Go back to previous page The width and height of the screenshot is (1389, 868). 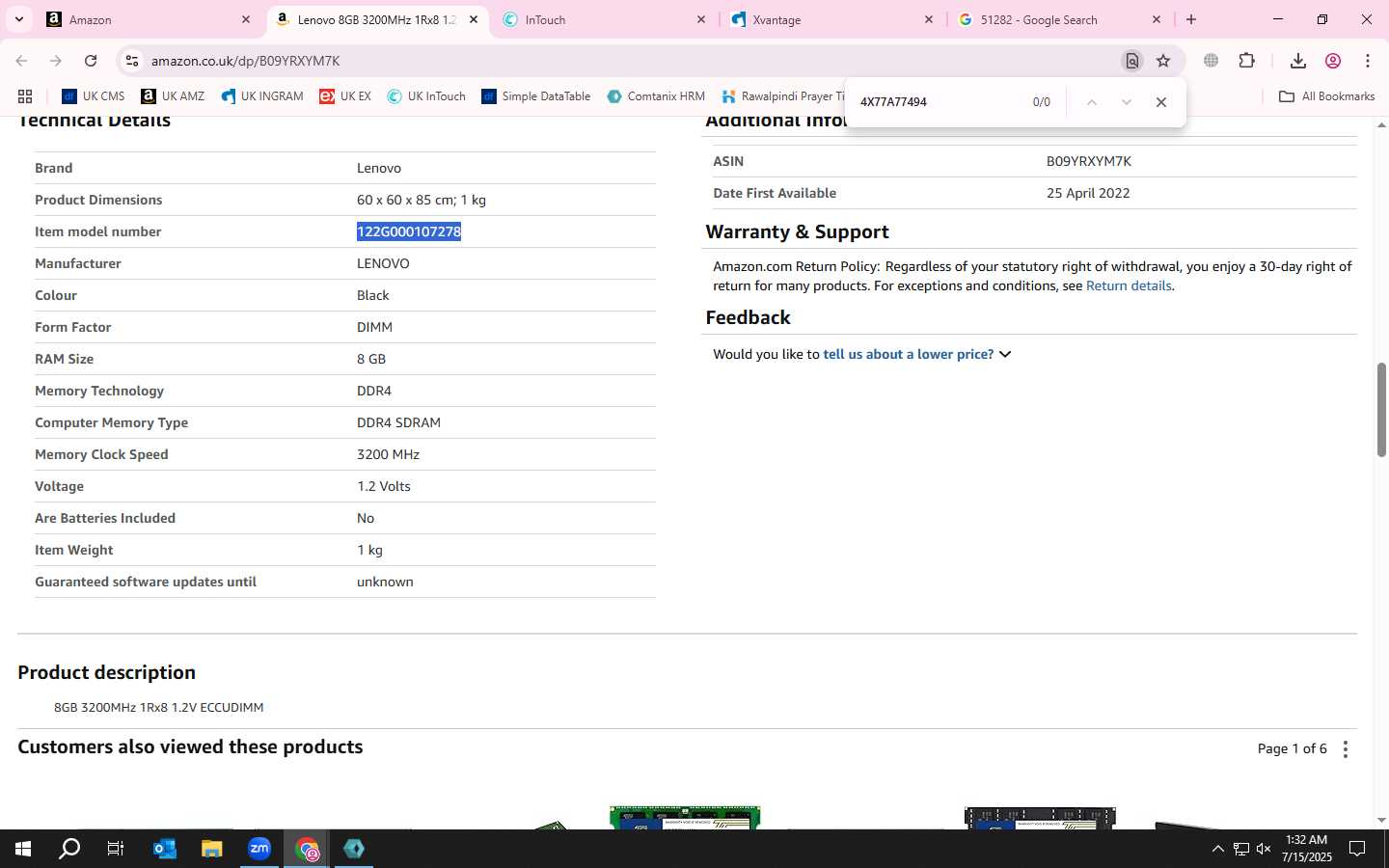[x=21, y=61]
